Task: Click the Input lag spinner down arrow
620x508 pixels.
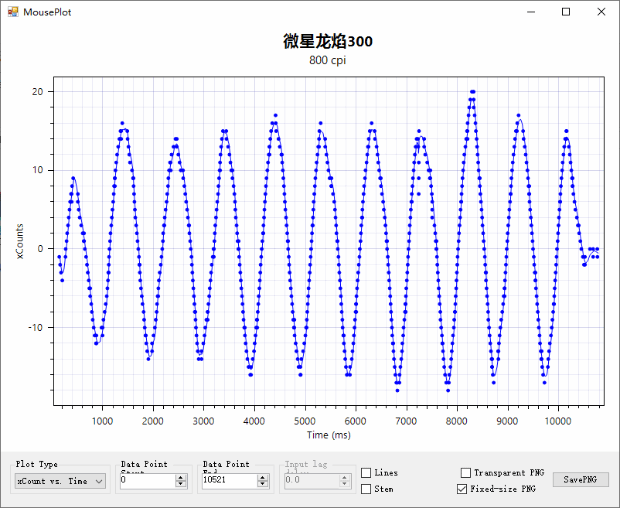Action: 344,484
